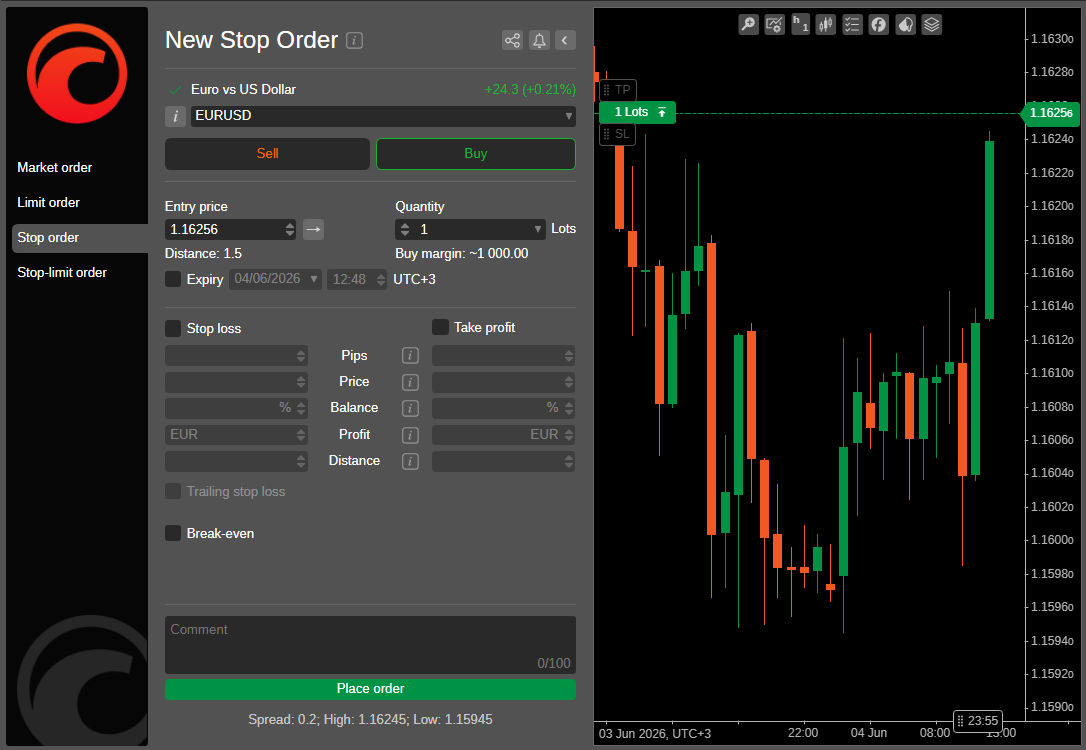This screenshot has height=750, width=1086.
Task: Click the +24.3 (+0.21%) change value
Action: [x=530, y=89]
